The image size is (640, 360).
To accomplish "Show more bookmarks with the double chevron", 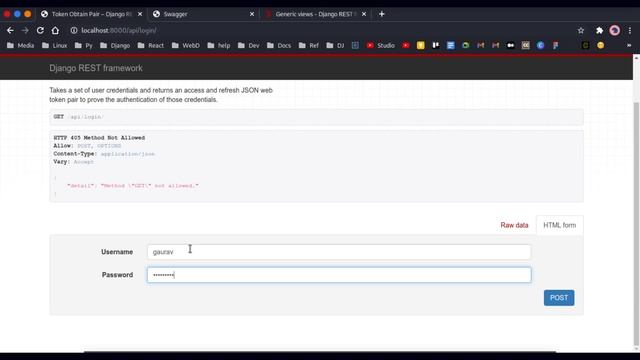I will coord(629,45).
